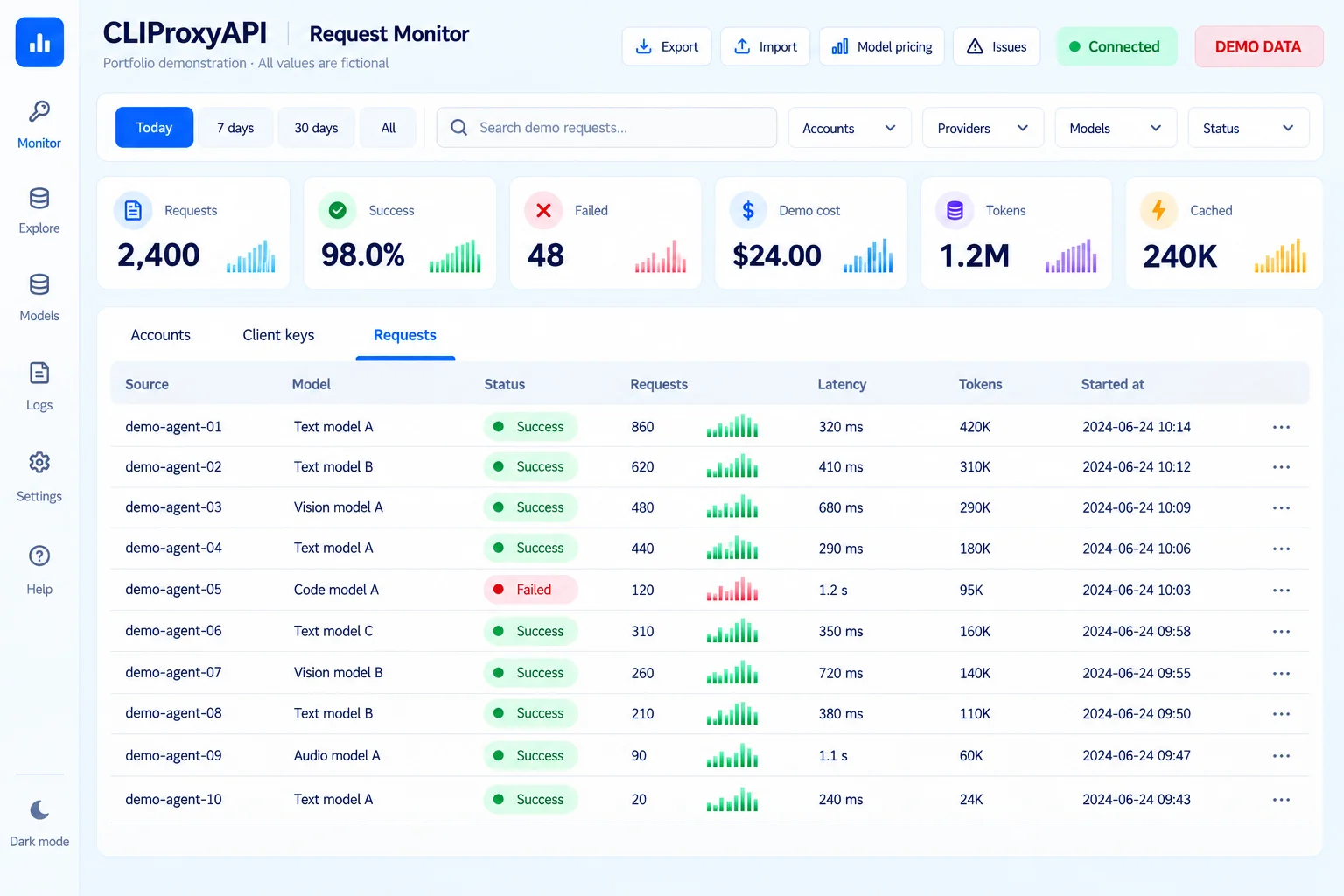Image resolution: width=1344 pixels, height=896 pixels.
Task: Select the Today time range
Action: point(154,128)
